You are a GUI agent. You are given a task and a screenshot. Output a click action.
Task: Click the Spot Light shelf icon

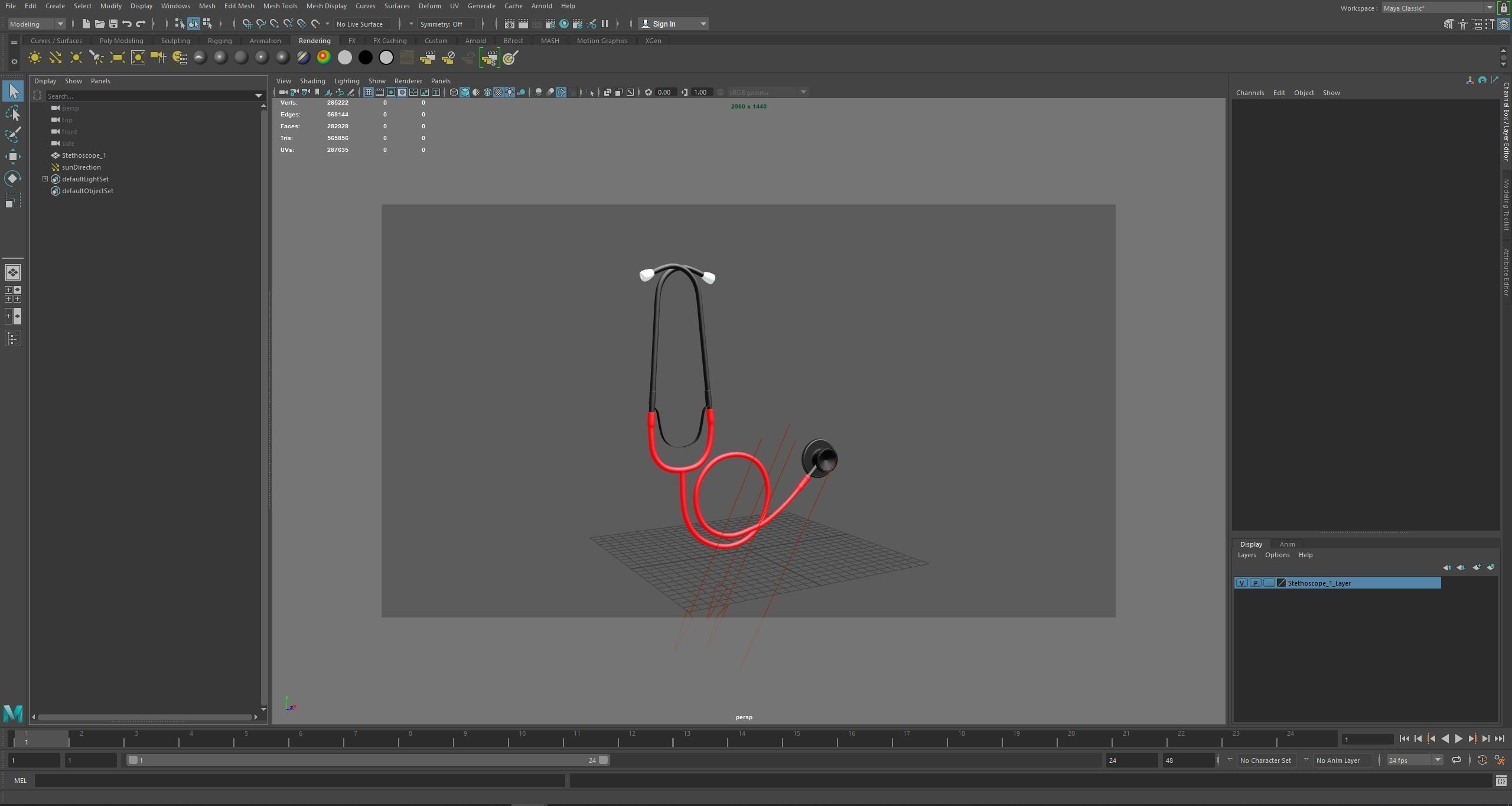click(97, 58)
